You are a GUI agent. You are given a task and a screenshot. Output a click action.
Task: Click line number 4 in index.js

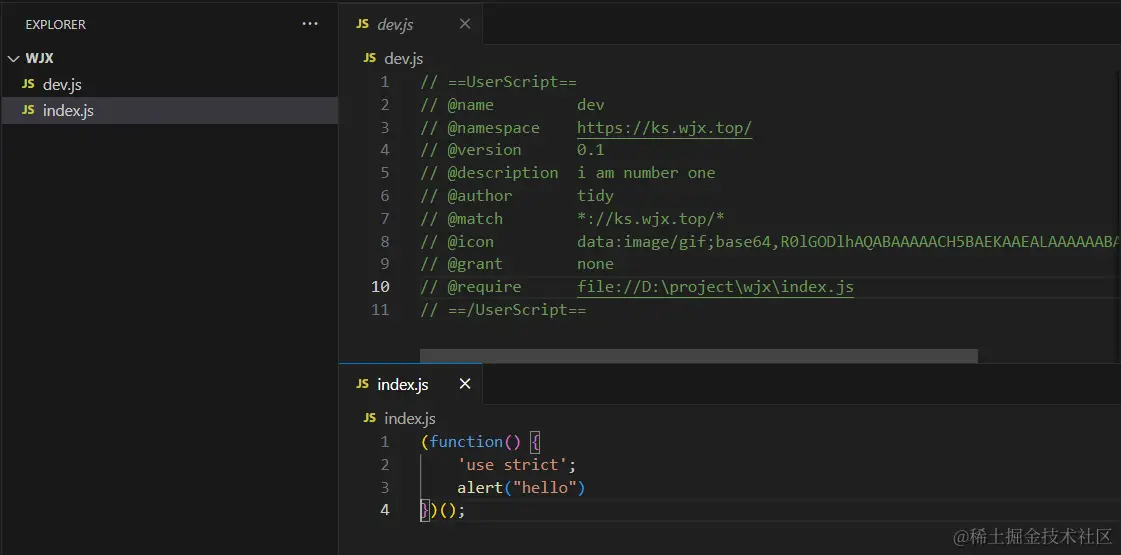385,511
